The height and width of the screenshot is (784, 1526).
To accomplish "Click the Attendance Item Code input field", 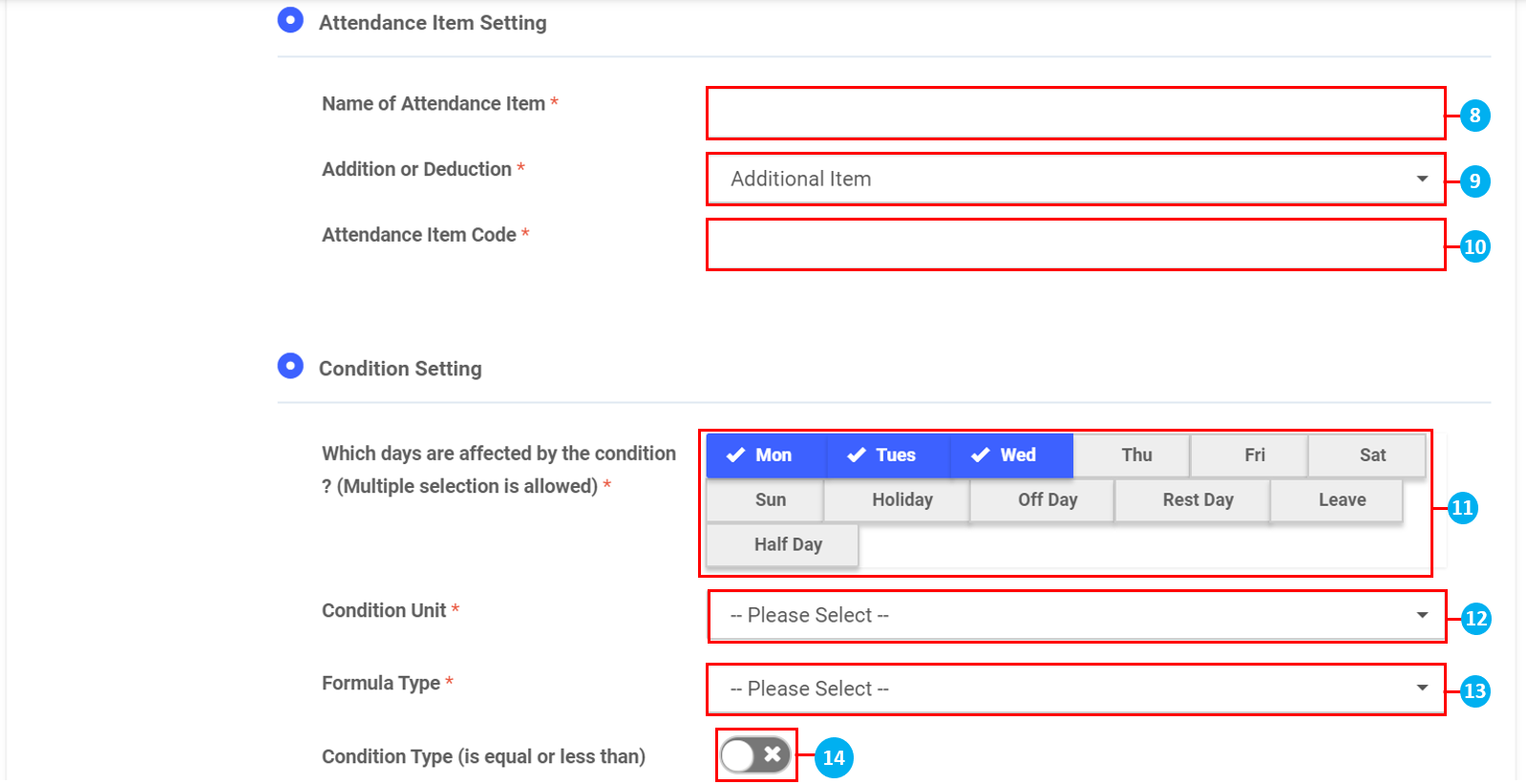I will point(1075,245).
